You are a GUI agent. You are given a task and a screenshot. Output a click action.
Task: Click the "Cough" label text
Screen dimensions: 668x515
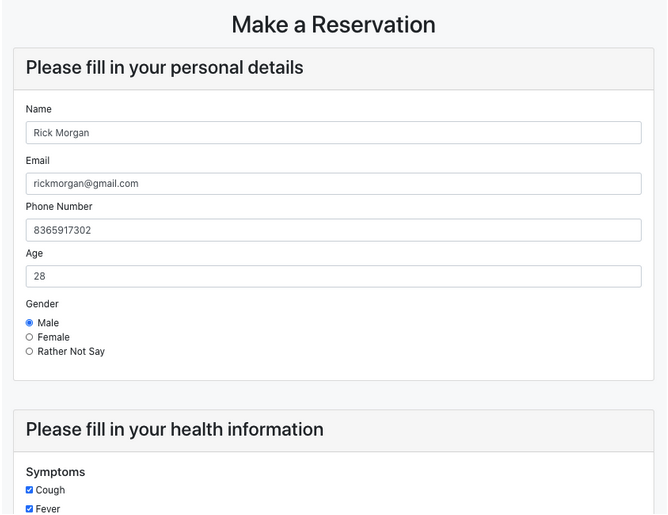(x=50, y=490)
